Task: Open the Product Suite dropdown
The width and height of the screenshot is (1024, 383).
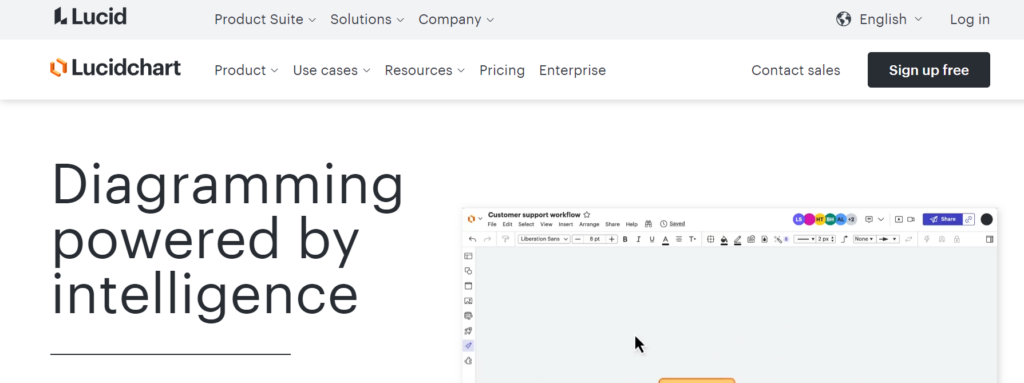Action: pyautogui.click(x=265, y=20)
